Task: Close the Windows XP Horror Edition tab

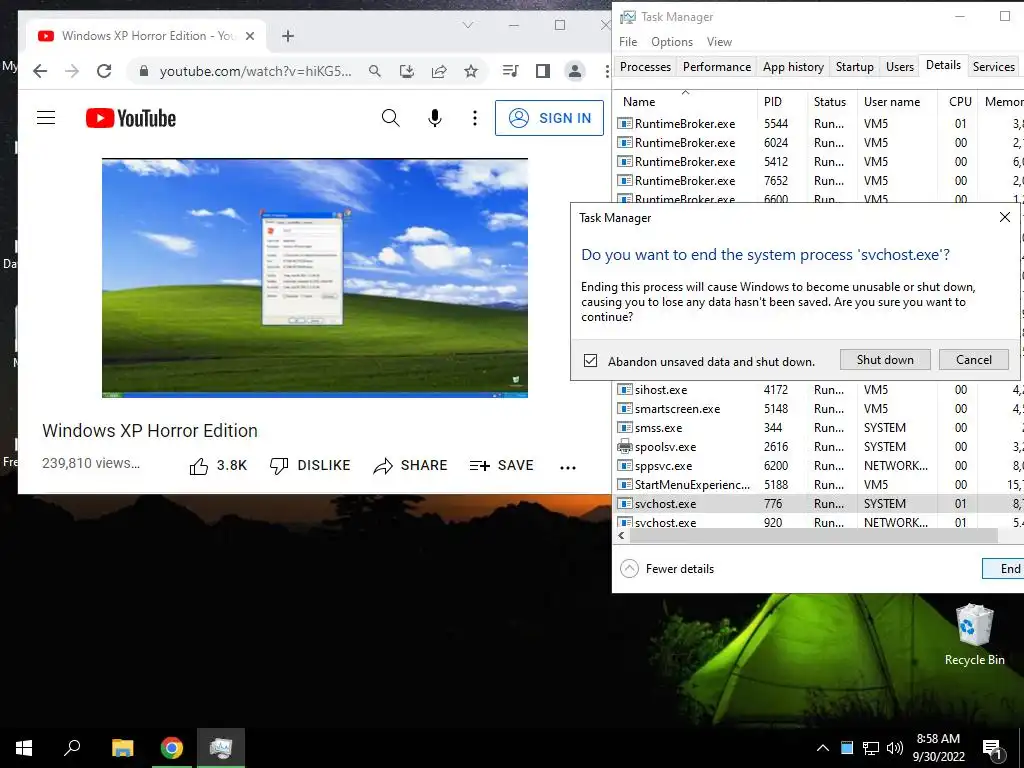Action: click(249, 36)
